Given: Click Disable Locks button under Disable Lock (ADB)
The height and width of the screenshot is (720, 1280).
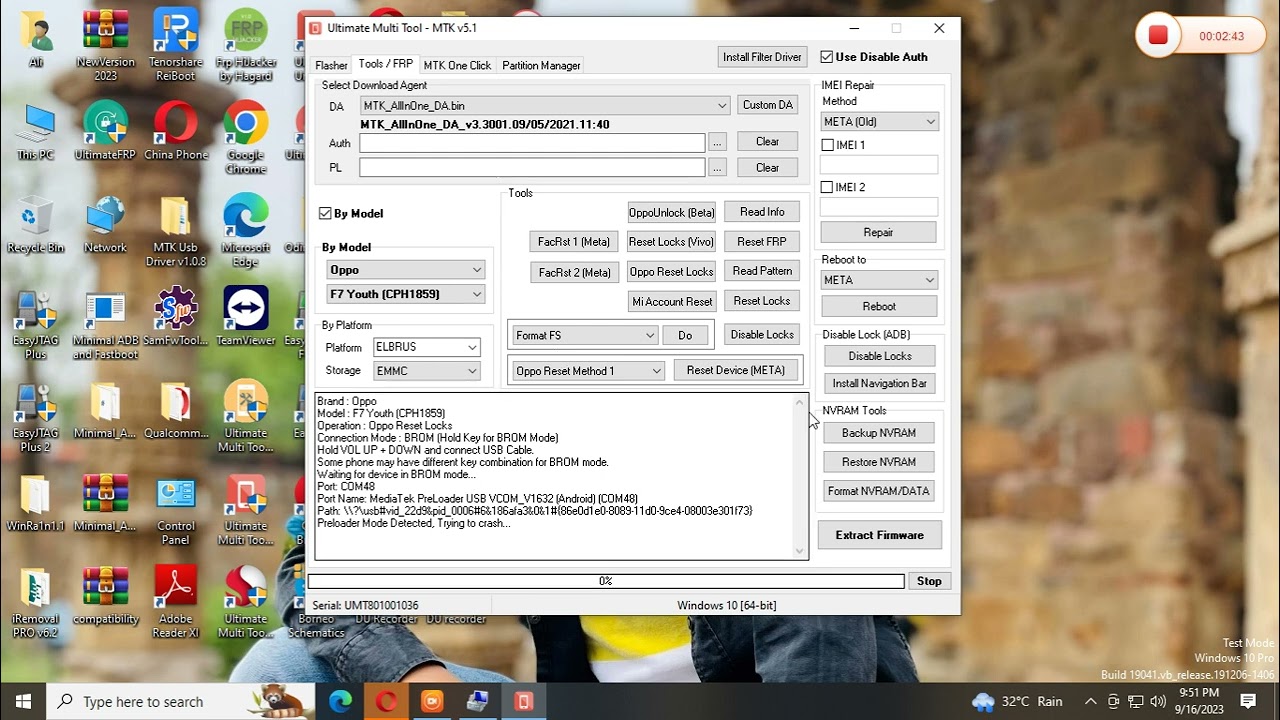Looking at the screenshot, I should 880,356.
